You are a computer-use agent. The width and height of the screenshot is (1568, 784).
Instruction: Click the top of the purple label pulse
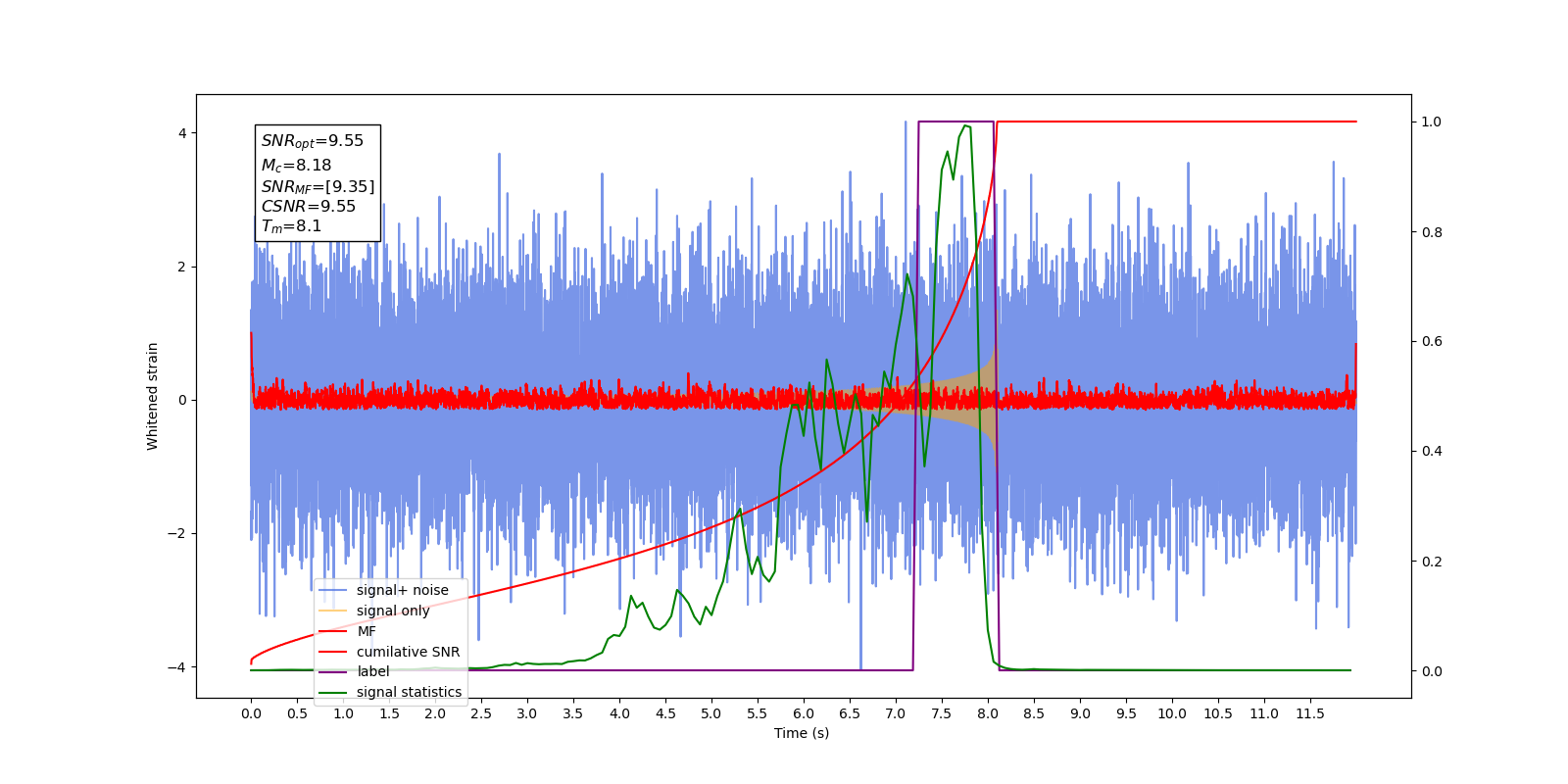(955, 122)
